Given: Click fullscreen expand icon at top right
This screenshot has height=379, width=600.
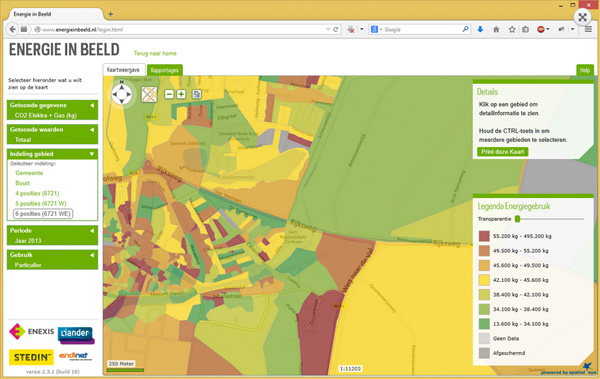Looking at the screenshot, I should pyautogui.click(x=582, y=17).
